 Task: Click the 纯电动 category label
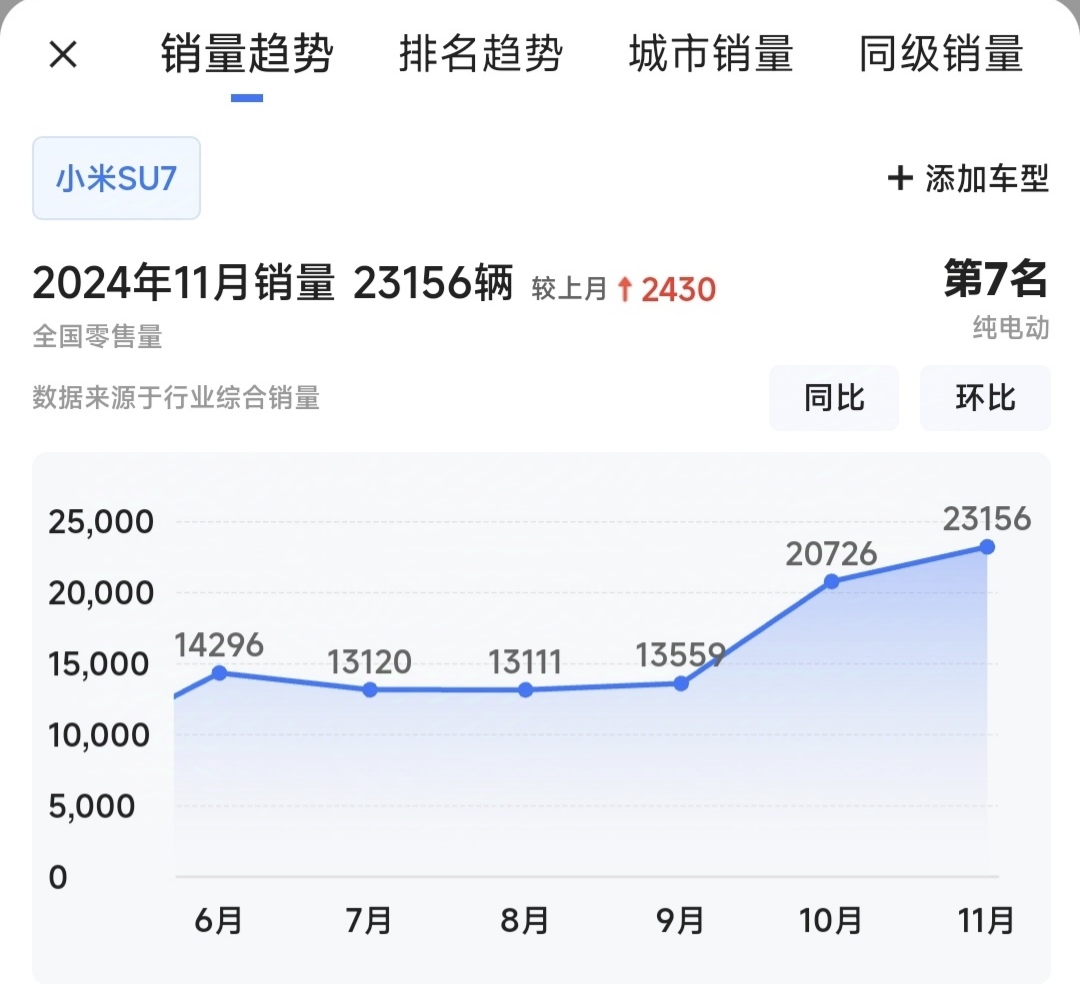[1011, 328]
